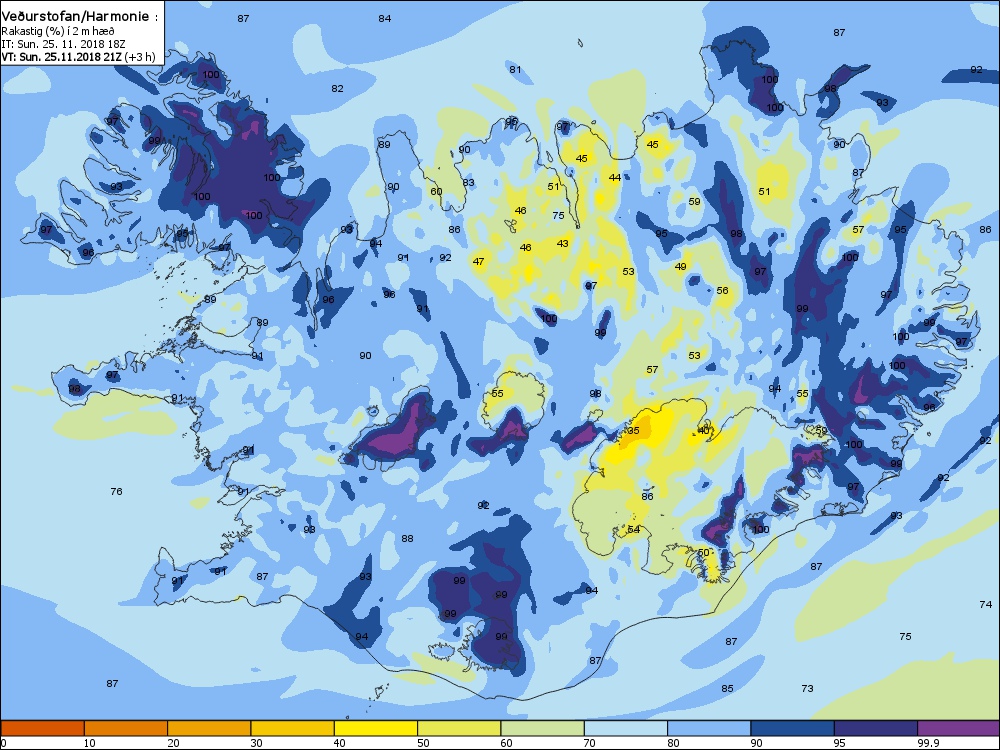1000x750 pixels.
Task: Click the humidity value 82 over northern sea
Action: [337, 89]
